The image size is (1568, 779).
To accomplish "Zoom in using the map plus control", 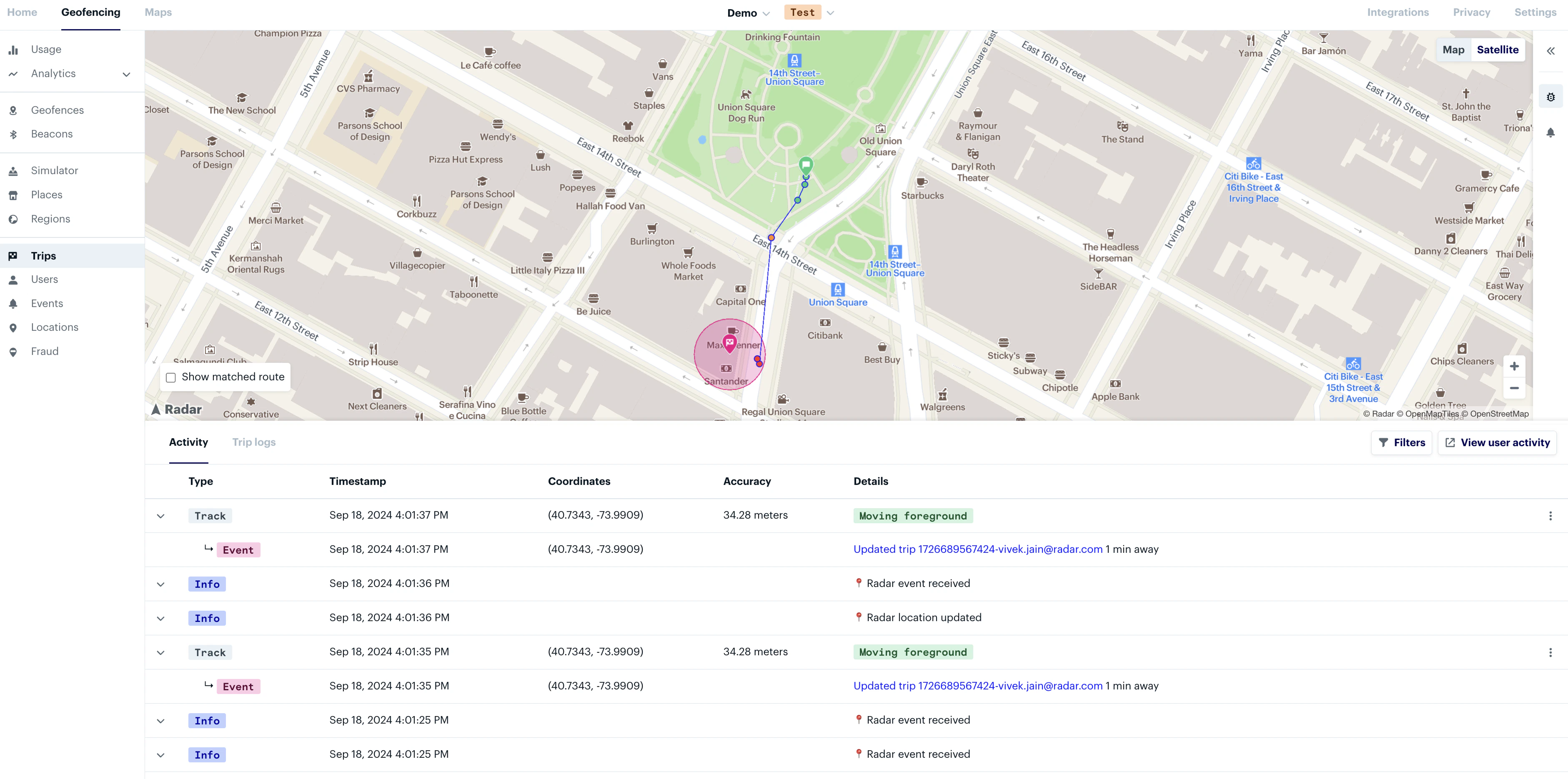I will tap(1514, 366).
